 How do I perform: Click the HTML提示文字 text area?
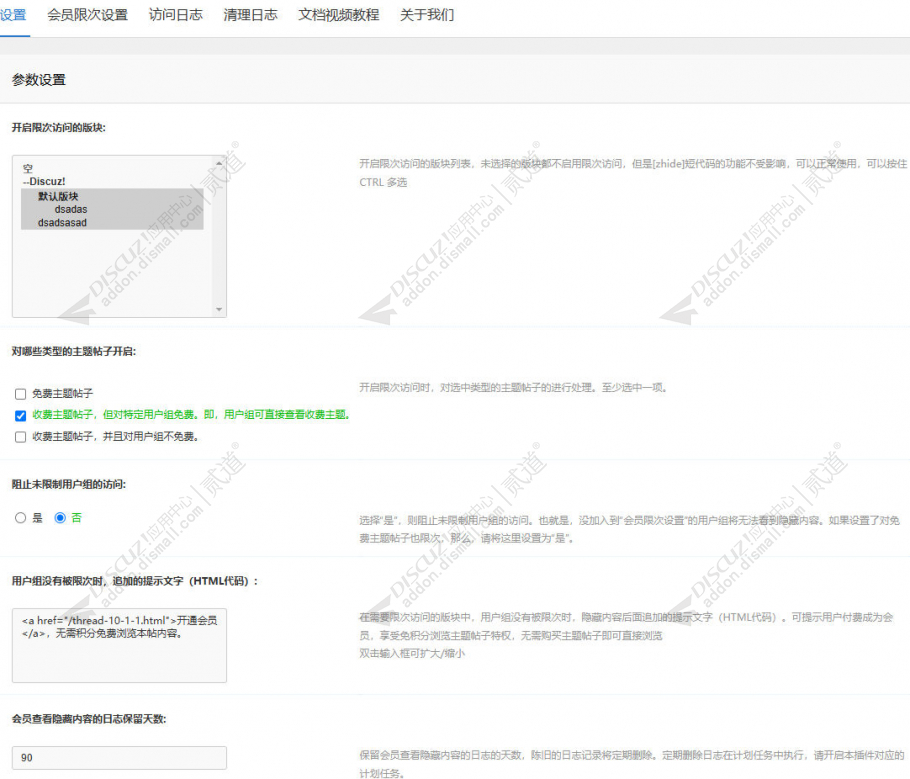[x=119, y=645]
